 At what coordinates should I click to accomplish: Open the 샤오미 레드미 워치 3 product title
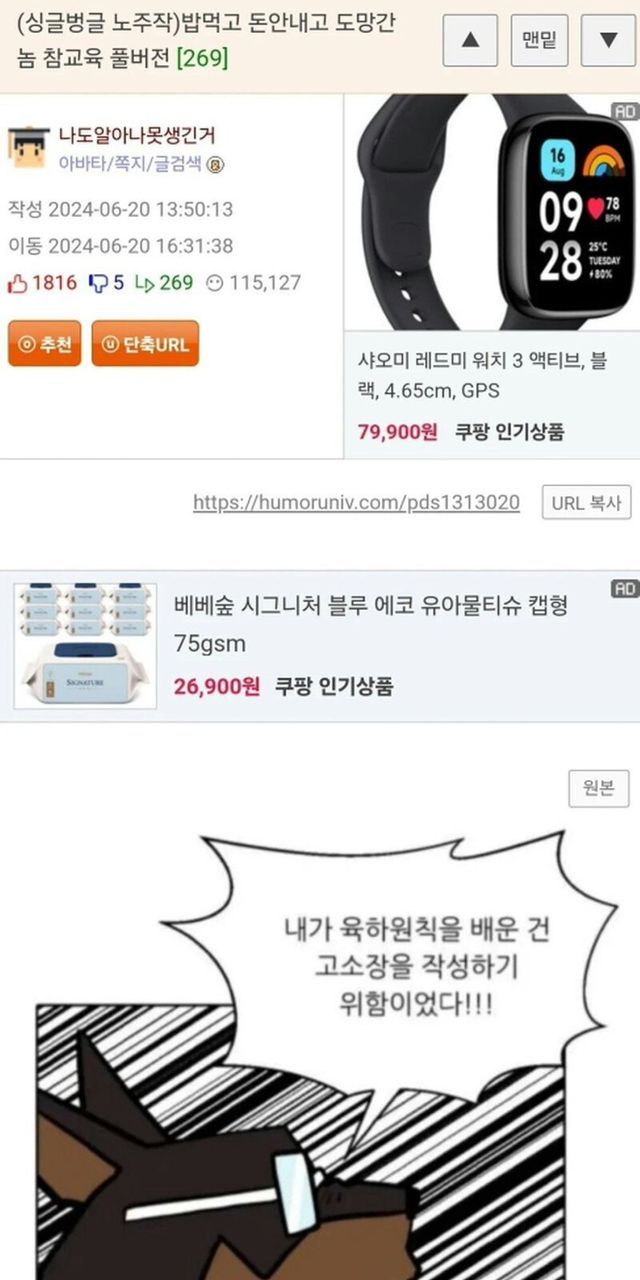pyautogui.click(x=482, y=375)
